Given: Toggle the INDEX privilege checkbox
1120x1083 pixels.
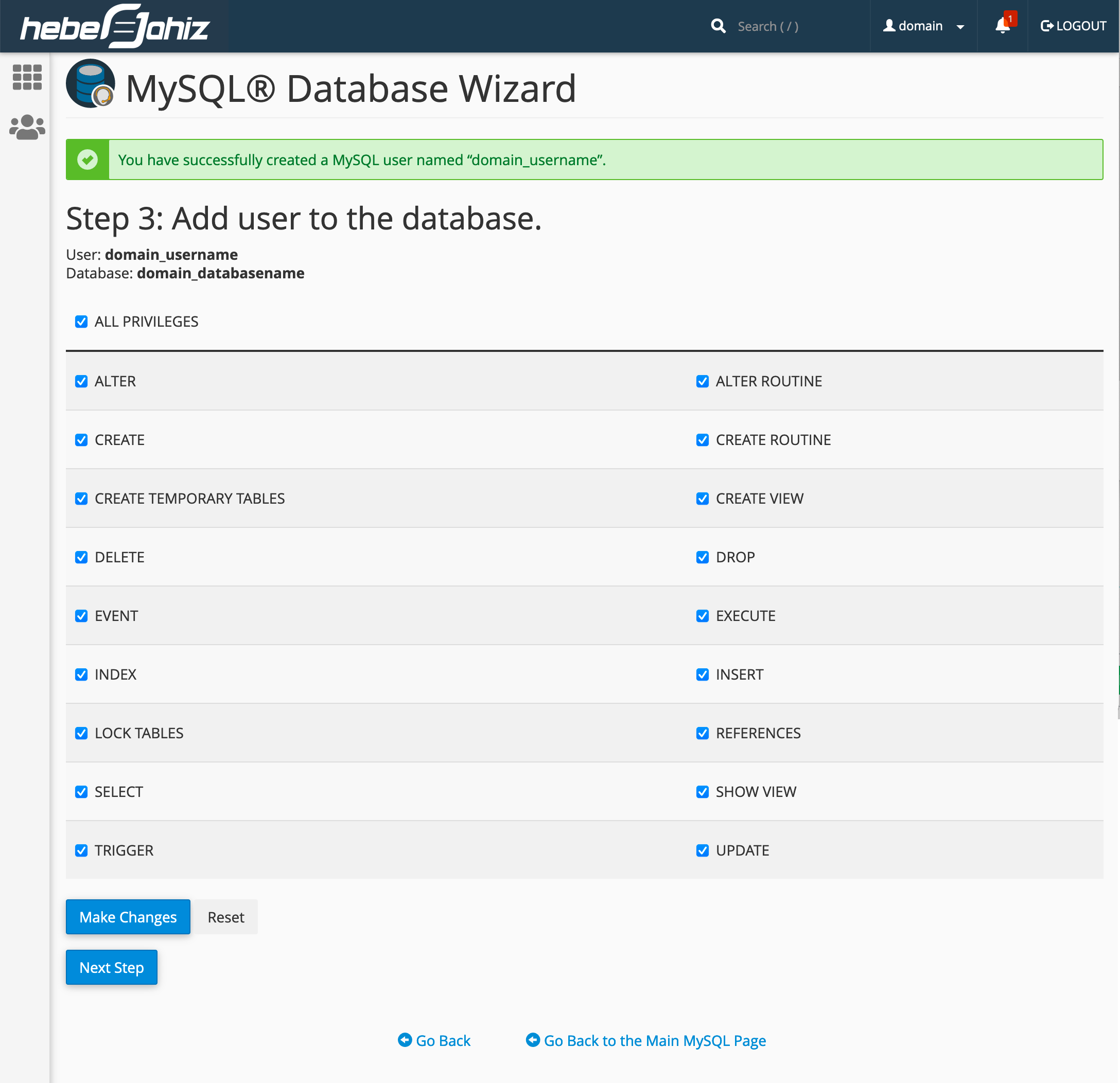Looking at the screenshot, I should [x=81, y=674].
